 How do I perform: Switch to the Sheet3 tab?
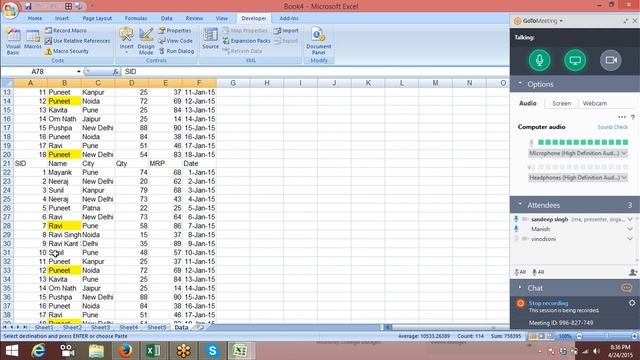pyautogui.click(x=100, y=327)
